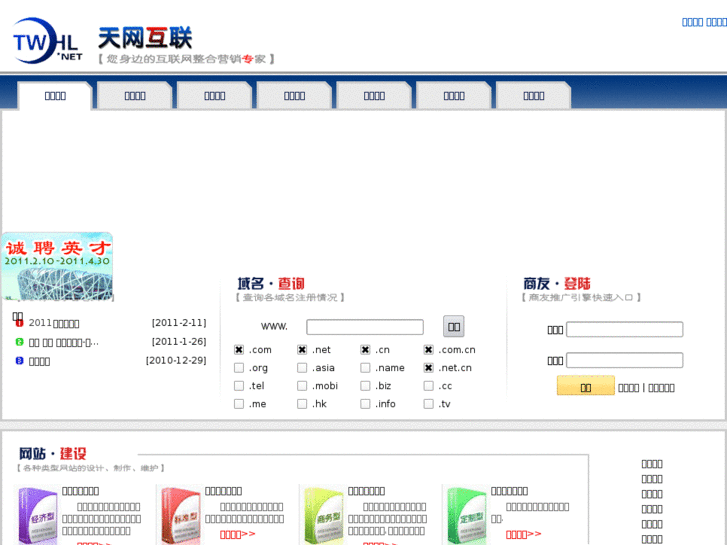
Task: Click the blue links at the top-right corner
Action: pos(704,22)
